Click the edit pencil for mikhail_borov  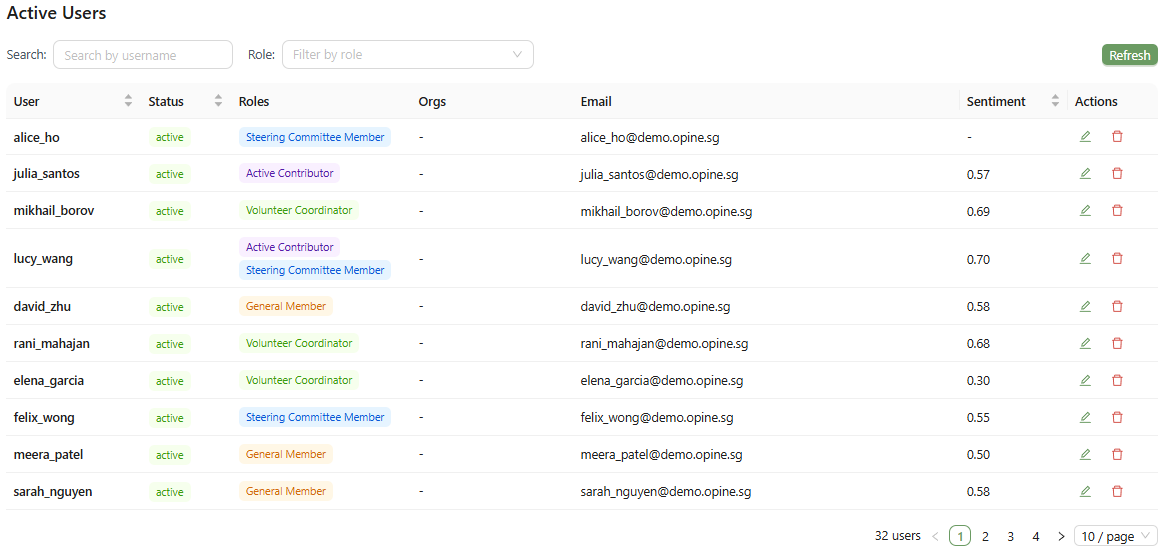coord(1085,211)
